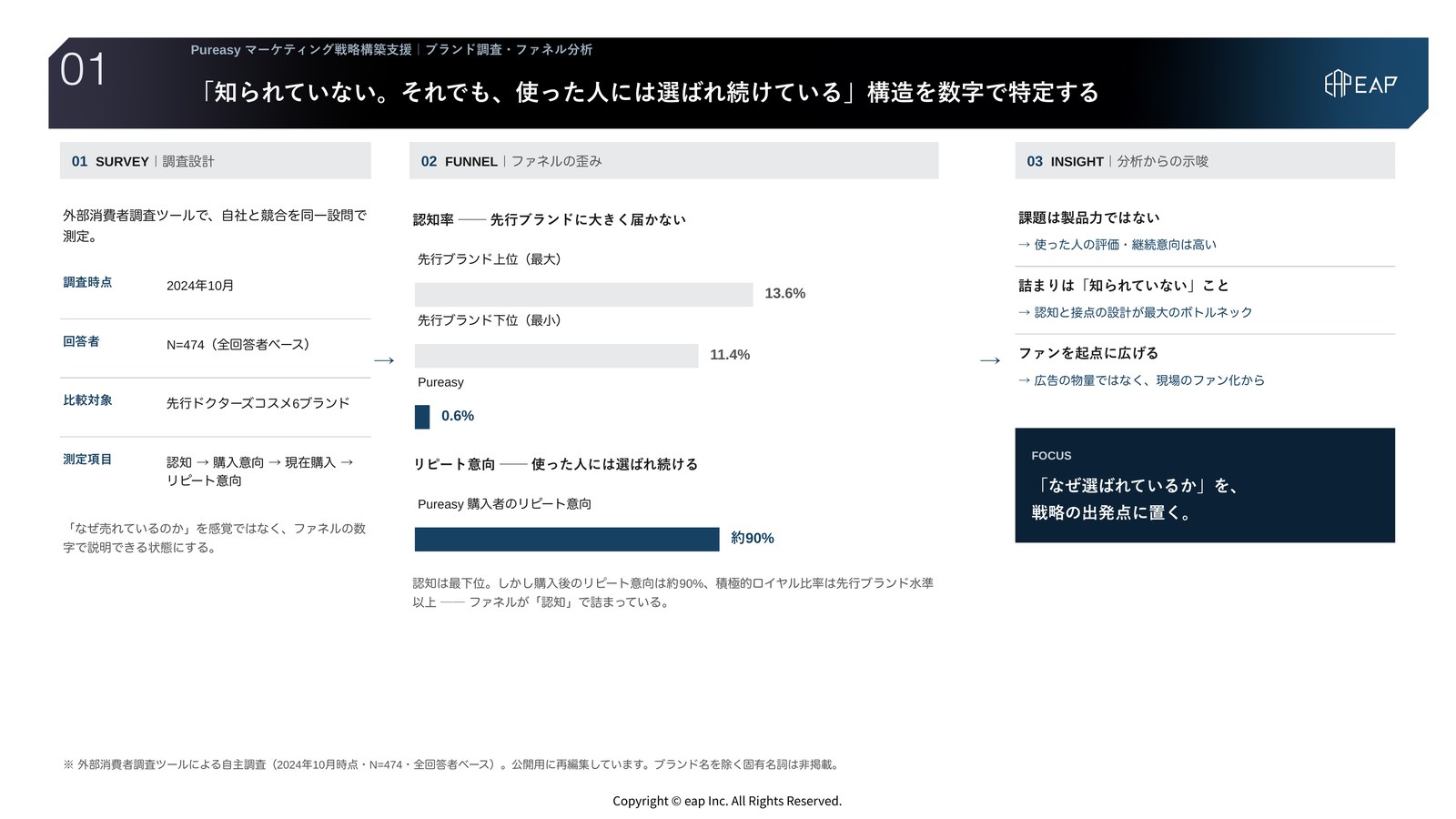
Task: Click the 約90% value label
Action: (x=753, y=539)
